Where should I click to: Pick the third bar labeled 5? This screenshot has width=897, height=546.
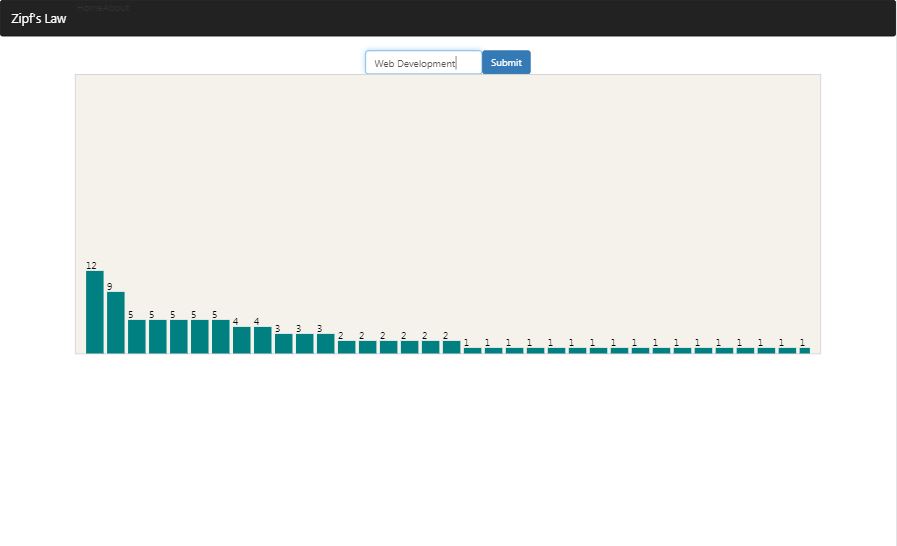(x=179, y=336)
